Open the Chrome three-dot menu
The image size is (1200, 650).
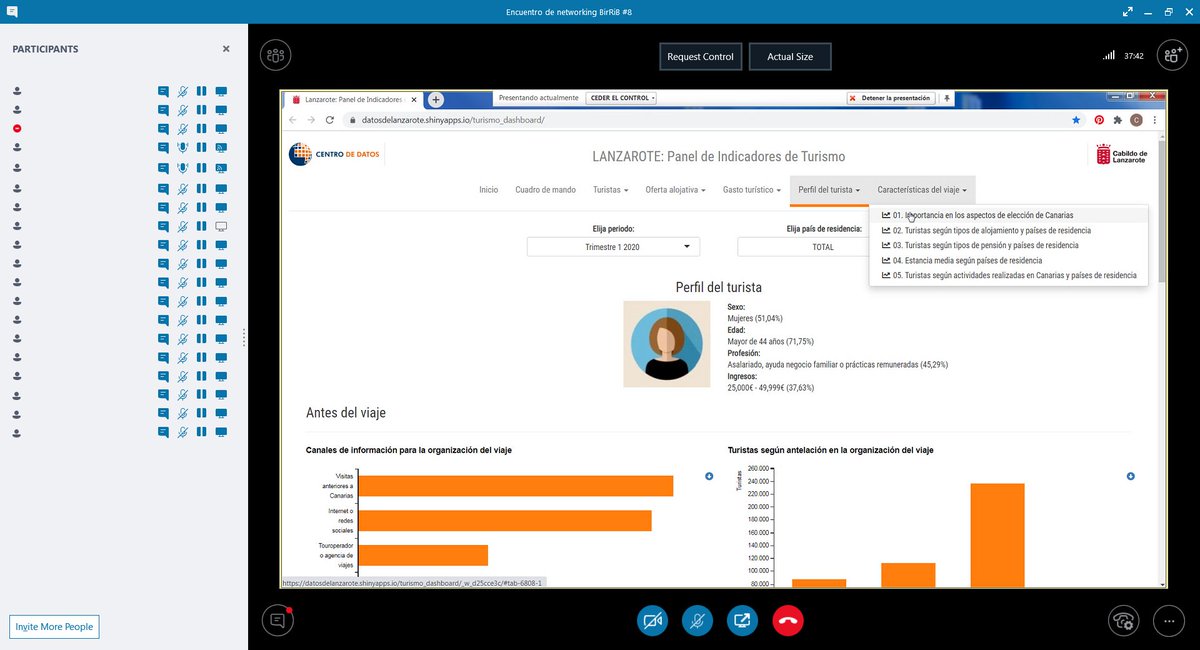[x=1154, y=119]
